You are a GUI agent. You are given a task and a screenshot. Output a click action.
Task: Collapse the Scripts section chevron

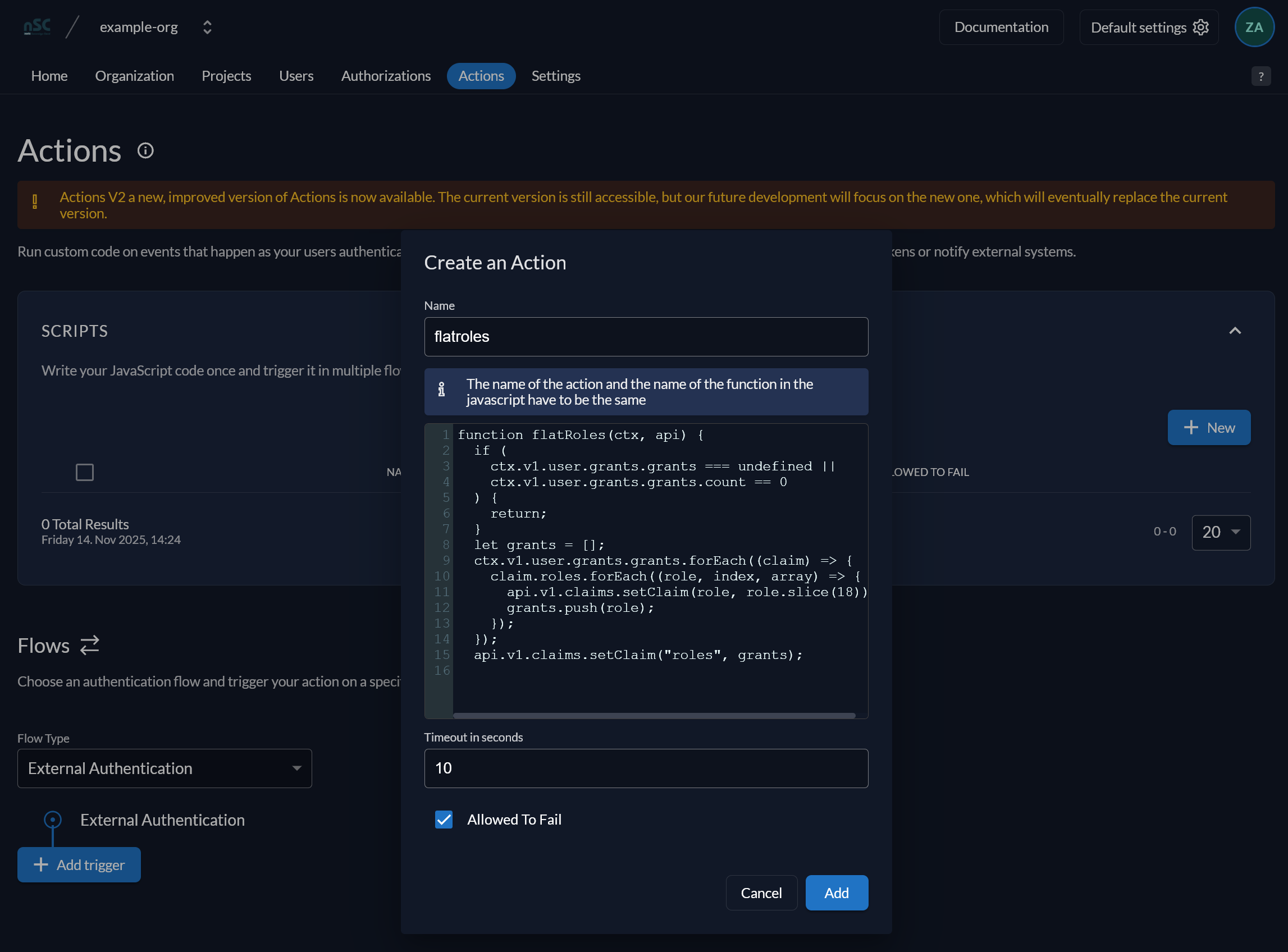coord(1235,330)
